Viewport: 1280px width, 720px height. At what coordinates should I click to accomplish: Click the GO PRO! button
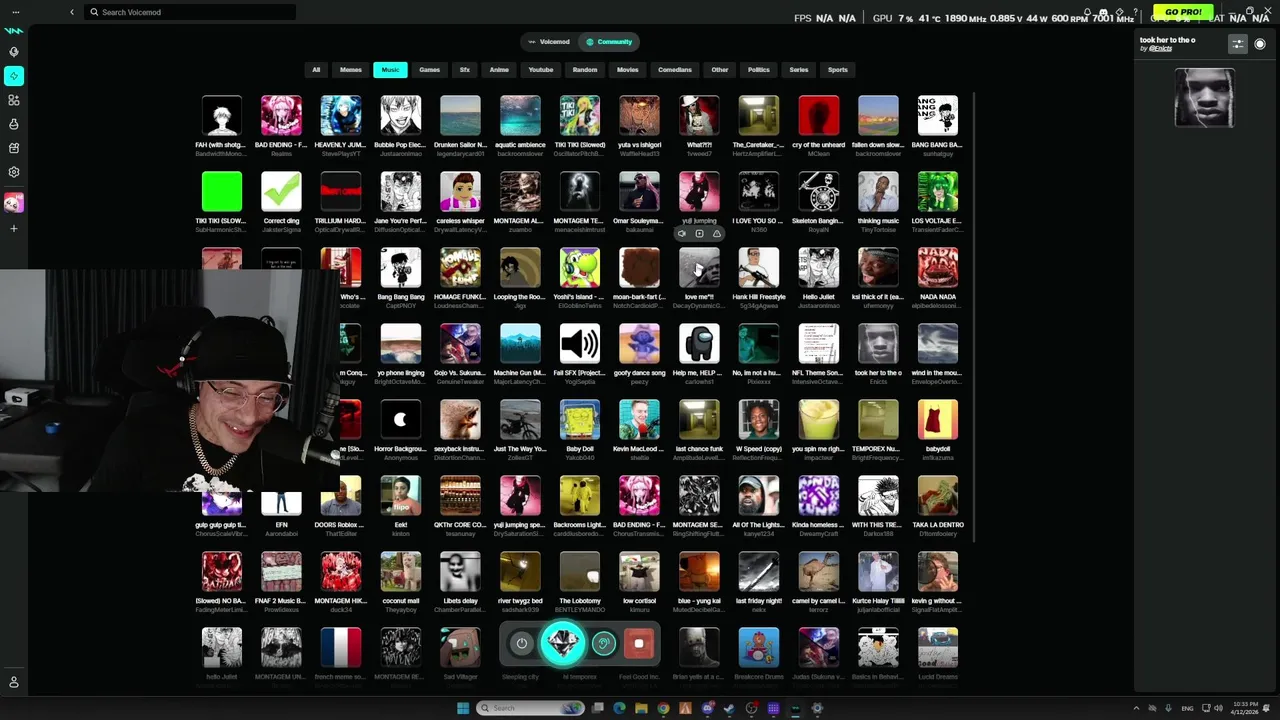[1183, 12]
